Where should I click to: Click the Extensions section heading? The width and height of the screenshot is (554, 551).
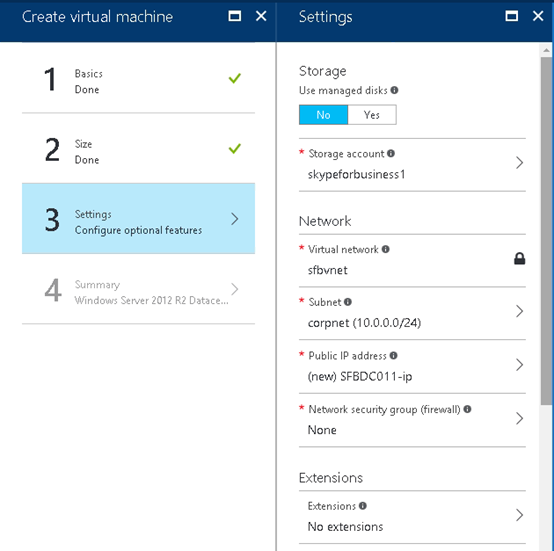coord(331,478)
